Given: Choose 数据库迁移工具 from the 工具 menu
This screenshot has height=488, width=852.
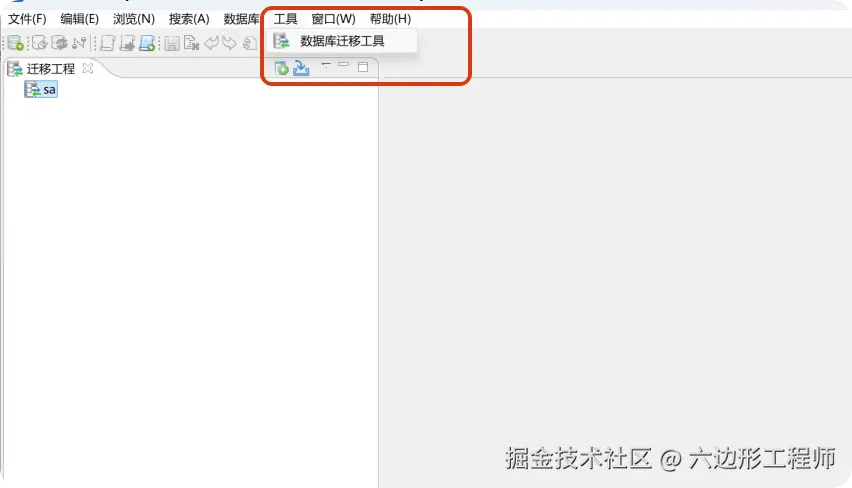Looking at the screenshot, I should 342,41.
